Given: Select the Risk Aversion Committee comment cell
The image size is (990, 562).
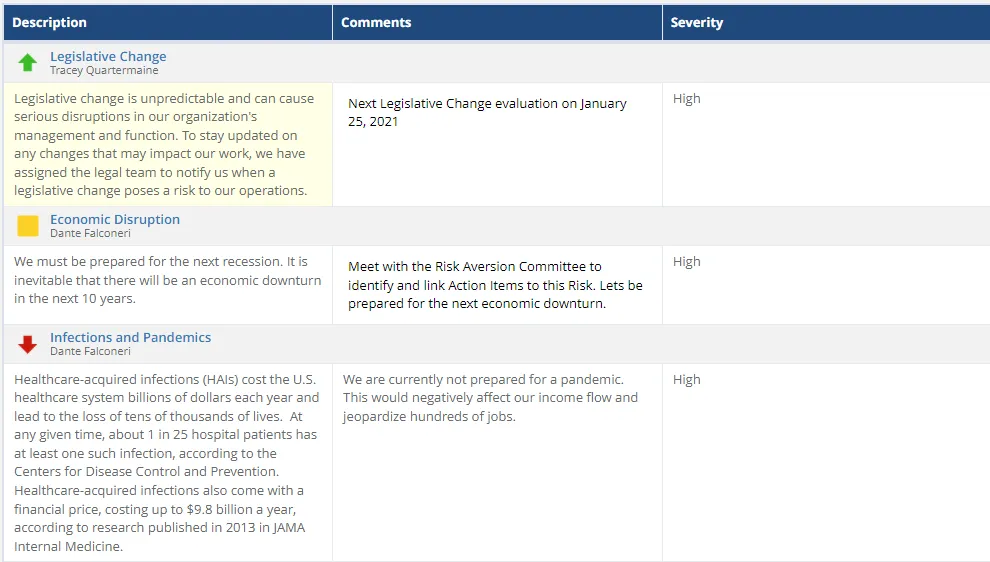Looking at the screenshot, I should tap(498, 285).
